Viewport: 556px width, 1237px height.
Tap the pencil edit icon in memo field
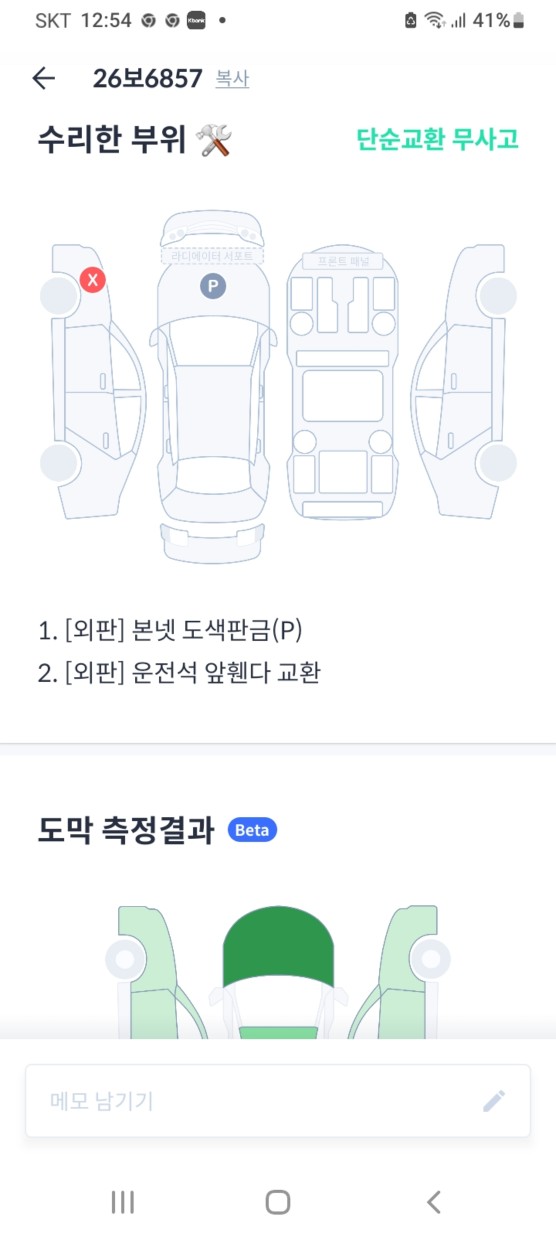tap(494, 1101)
